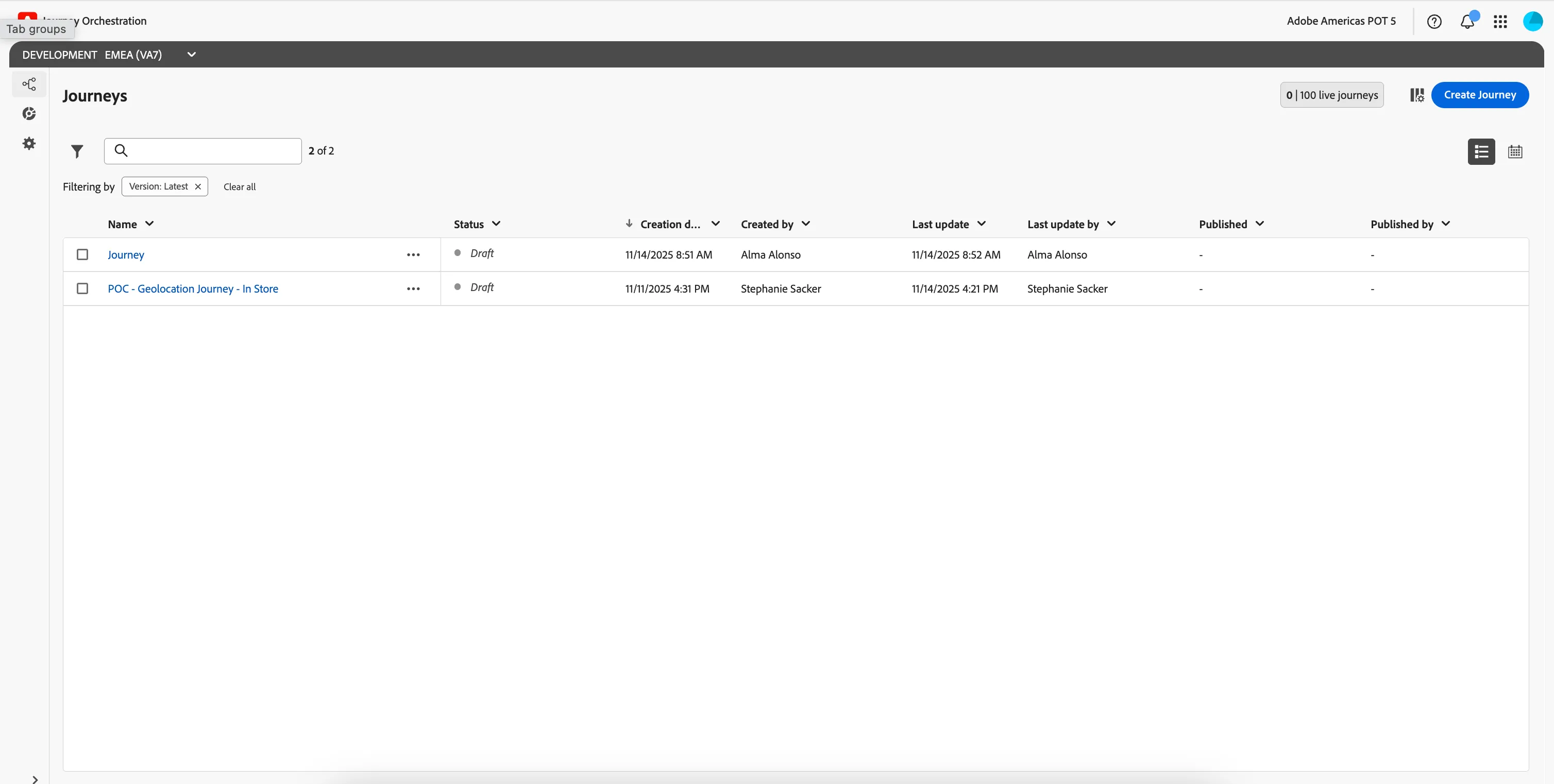Switch to calendar view
This screenshot has width=1554, height=784.
coord(1515,151)
